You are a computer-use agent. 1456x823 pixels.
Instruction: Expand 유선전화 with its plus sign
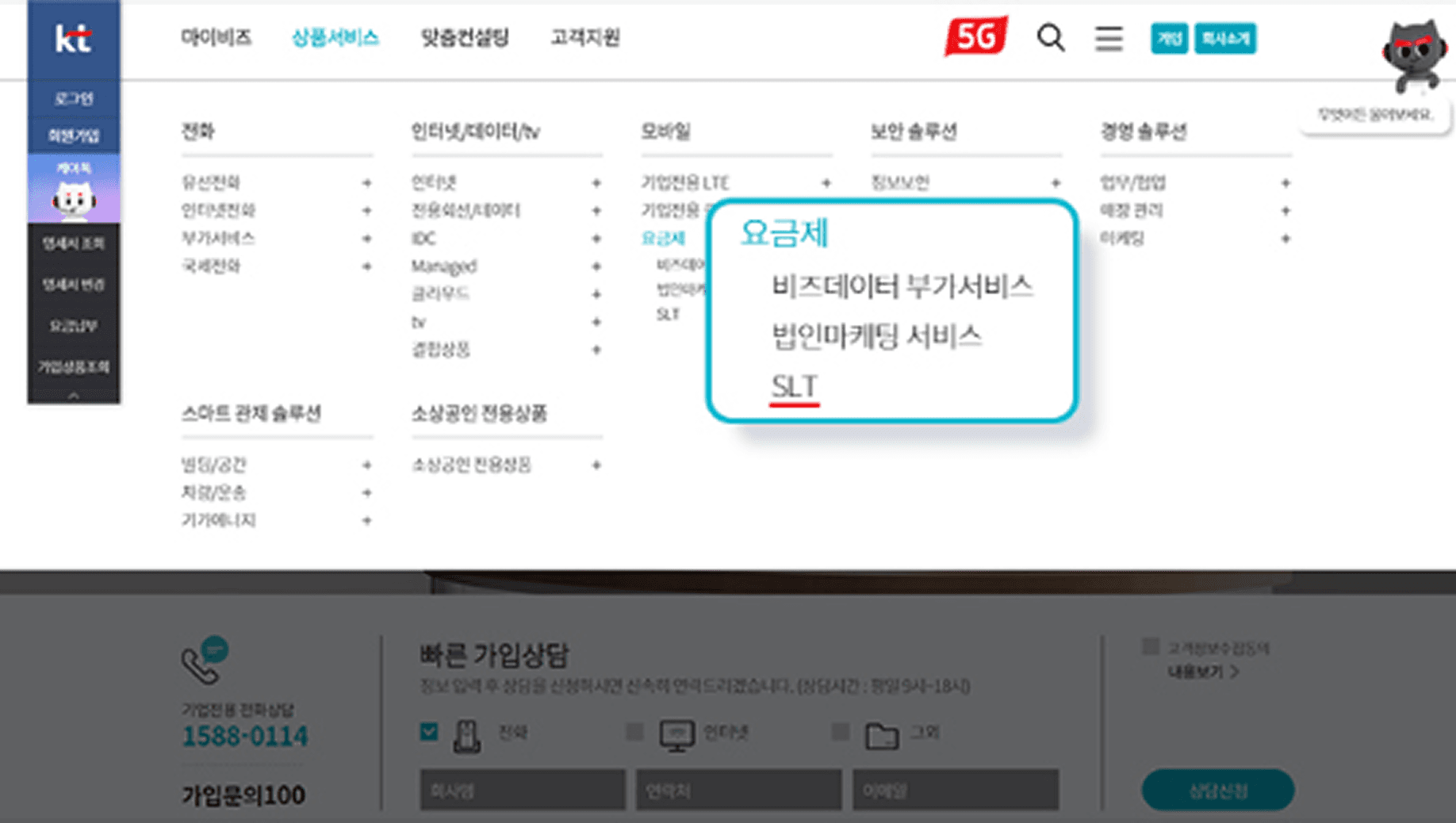pos(366,183)
